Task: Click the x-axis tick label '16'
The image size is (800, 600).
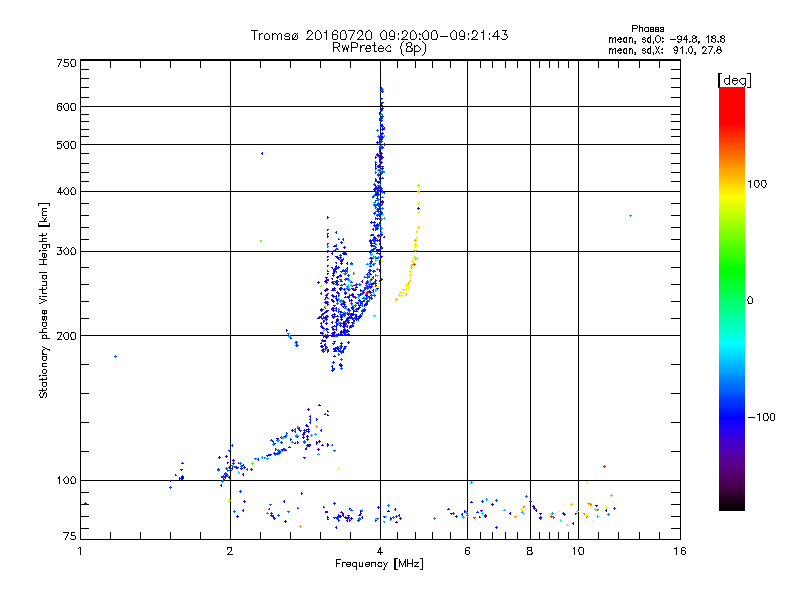Action: (x=680, y=551)
